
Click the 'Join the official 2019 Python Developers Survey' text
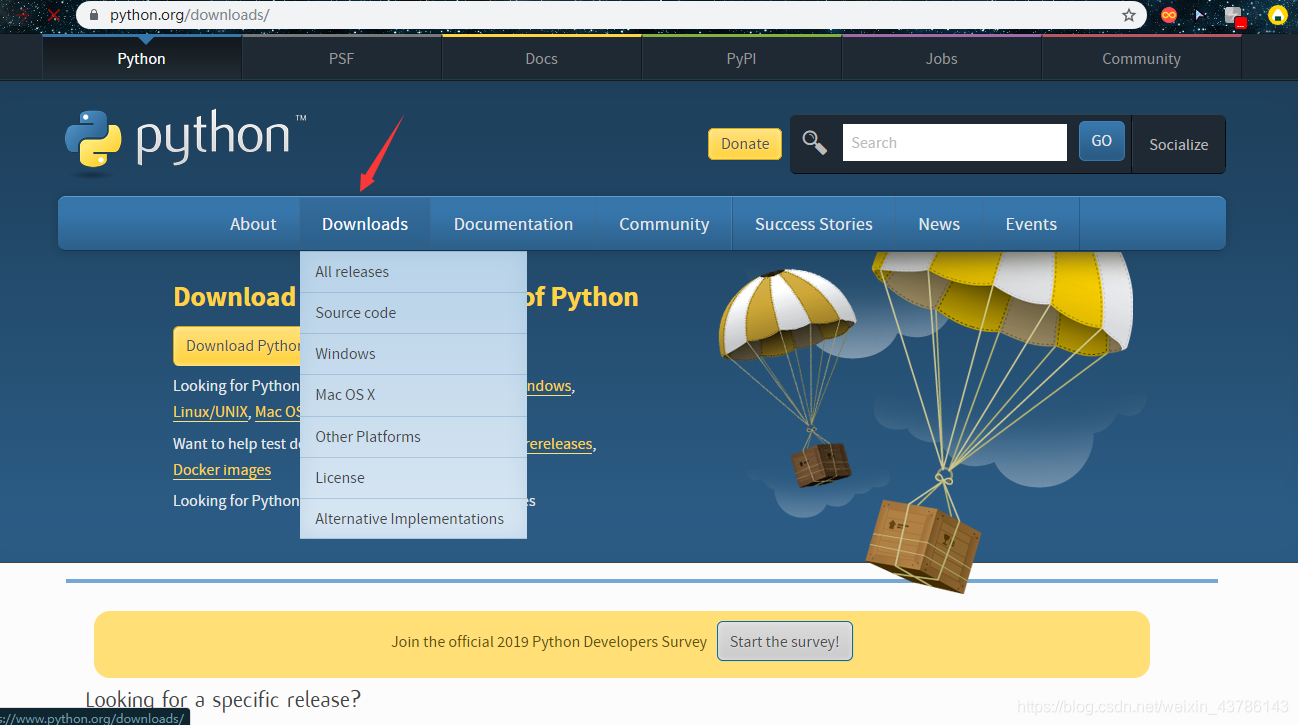[x=549, y=642]
